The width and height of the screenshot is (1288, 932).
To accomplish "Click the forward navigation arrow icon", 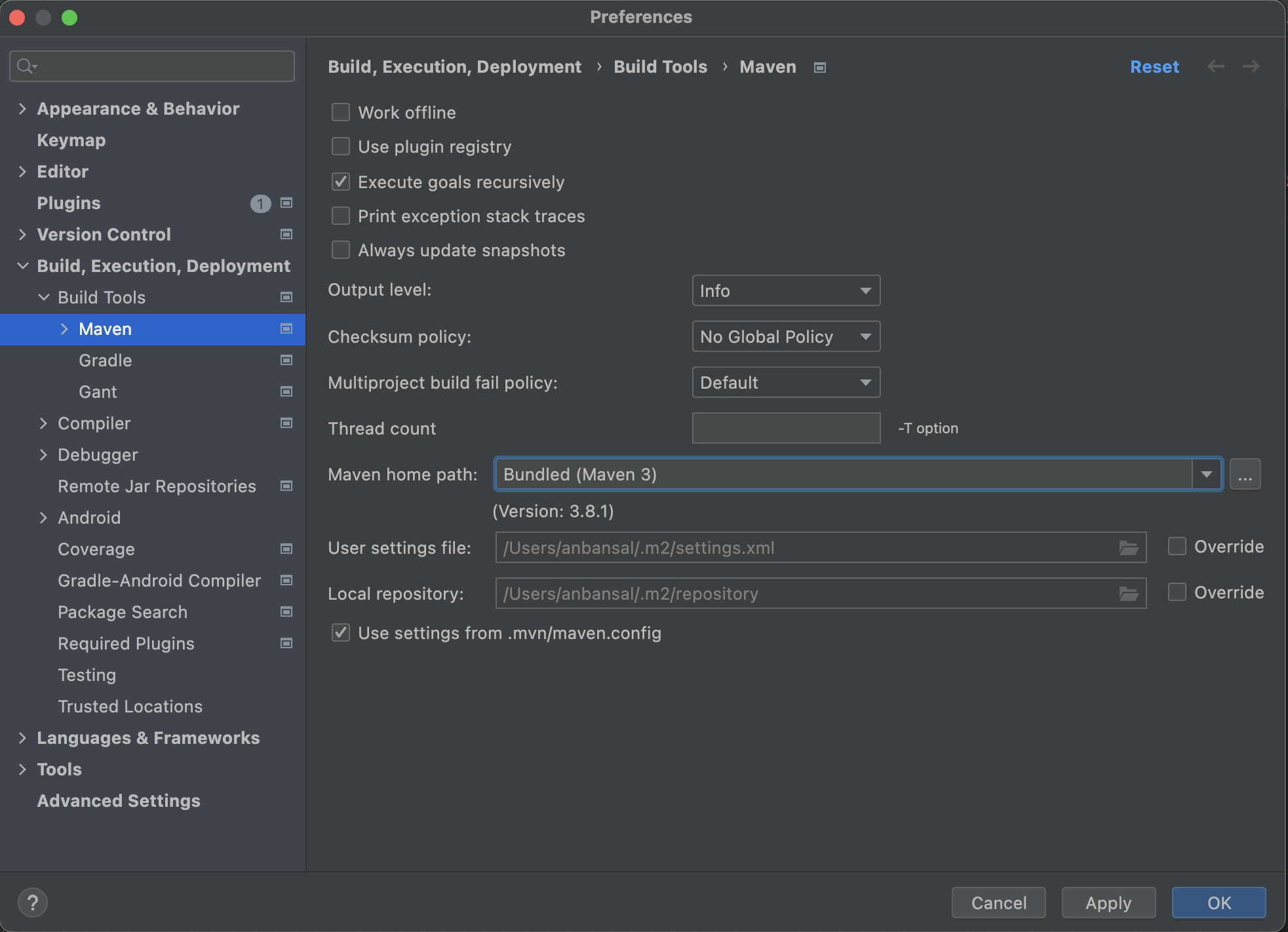I will [x=1251, y=66].
